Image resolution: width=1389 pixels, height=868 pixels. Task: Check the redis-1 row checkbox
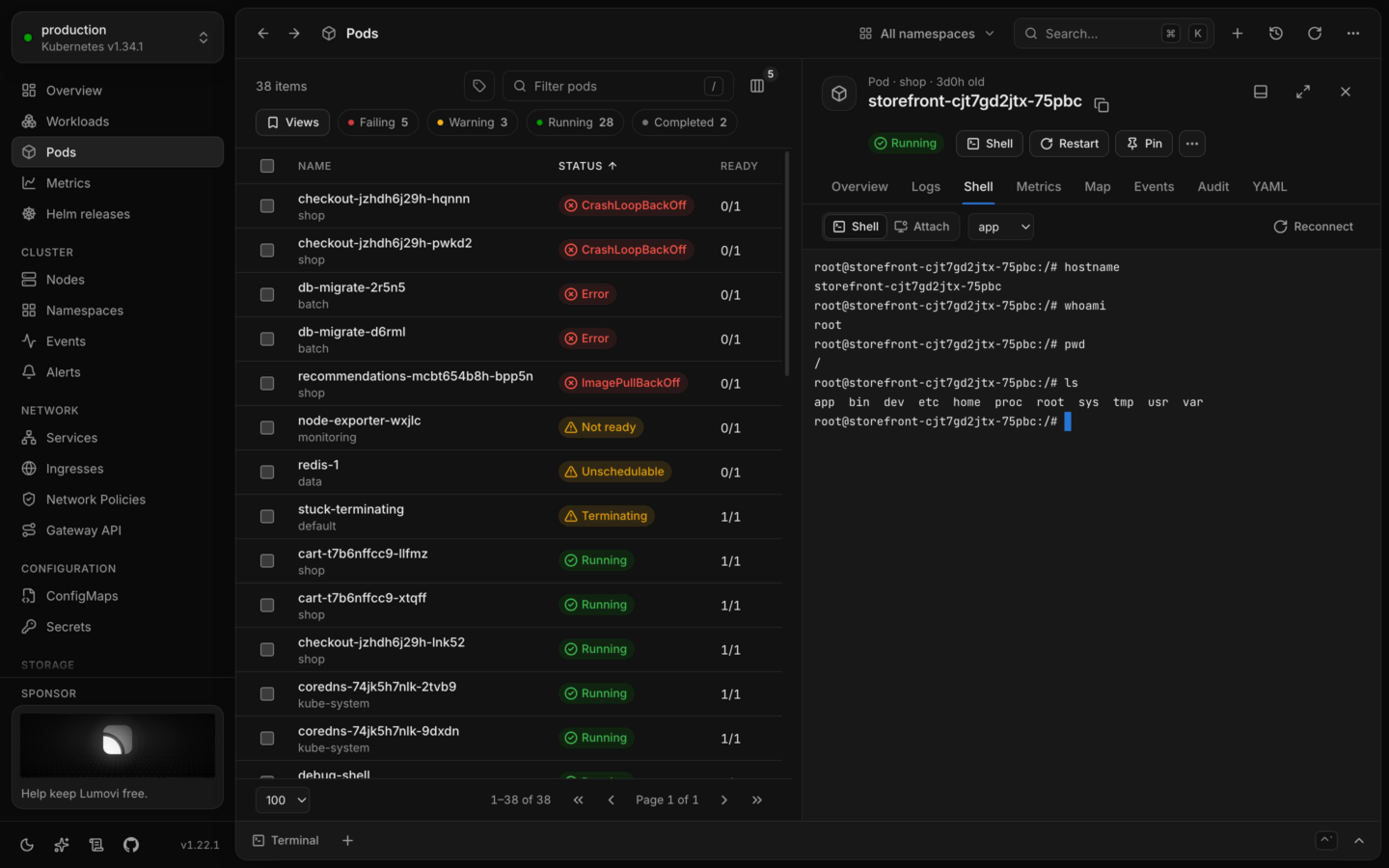[x=267, y=472]
